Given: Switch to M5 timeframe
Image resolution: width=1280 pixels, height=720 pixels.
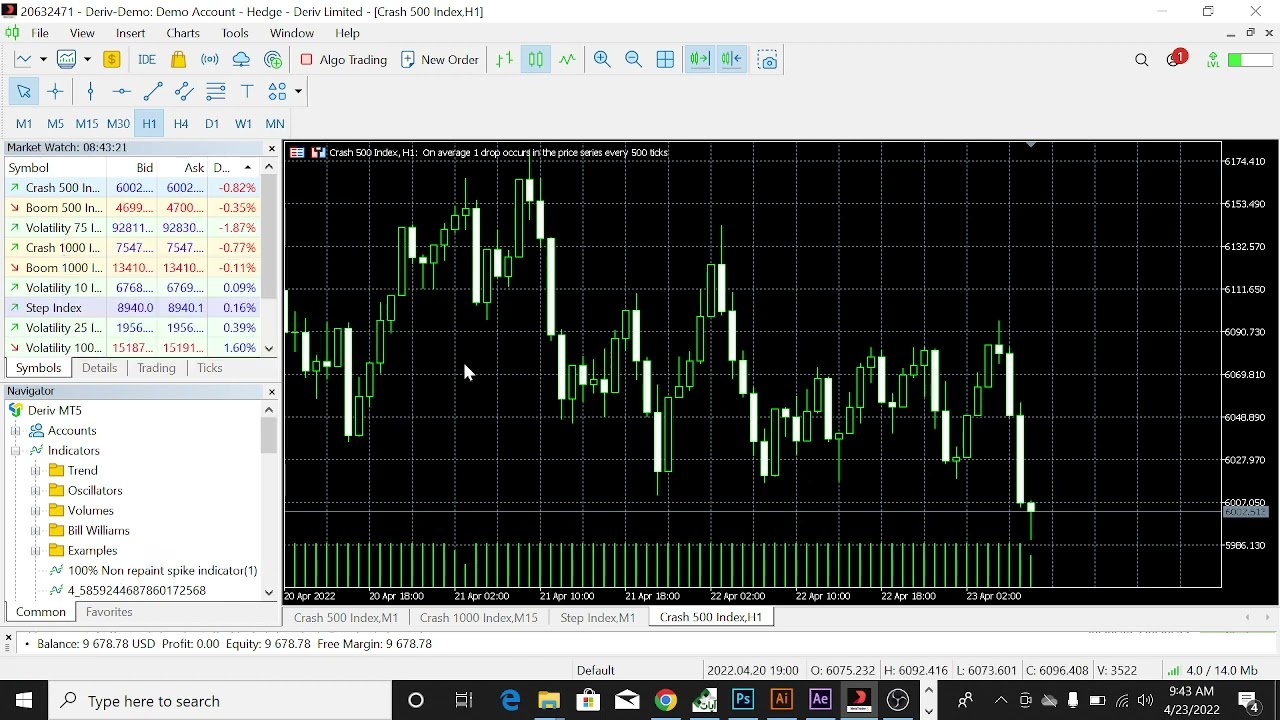Looking at the screenshot, I should pos(56,124).
